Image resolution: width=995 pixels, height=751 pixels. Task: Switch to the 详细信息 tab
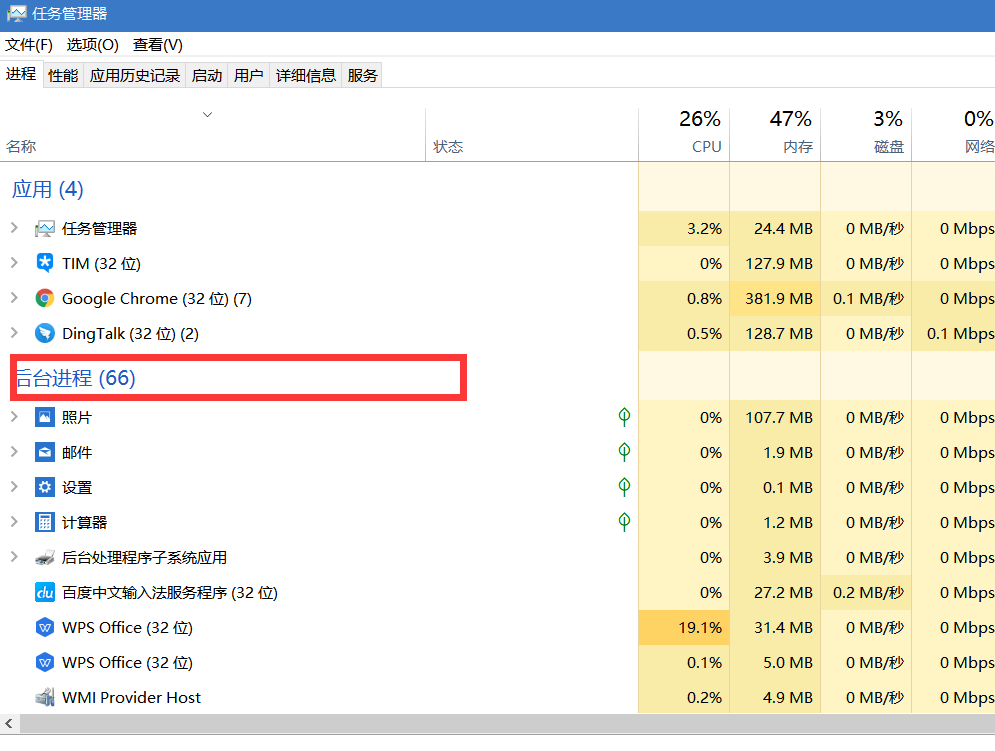point(305,76)
